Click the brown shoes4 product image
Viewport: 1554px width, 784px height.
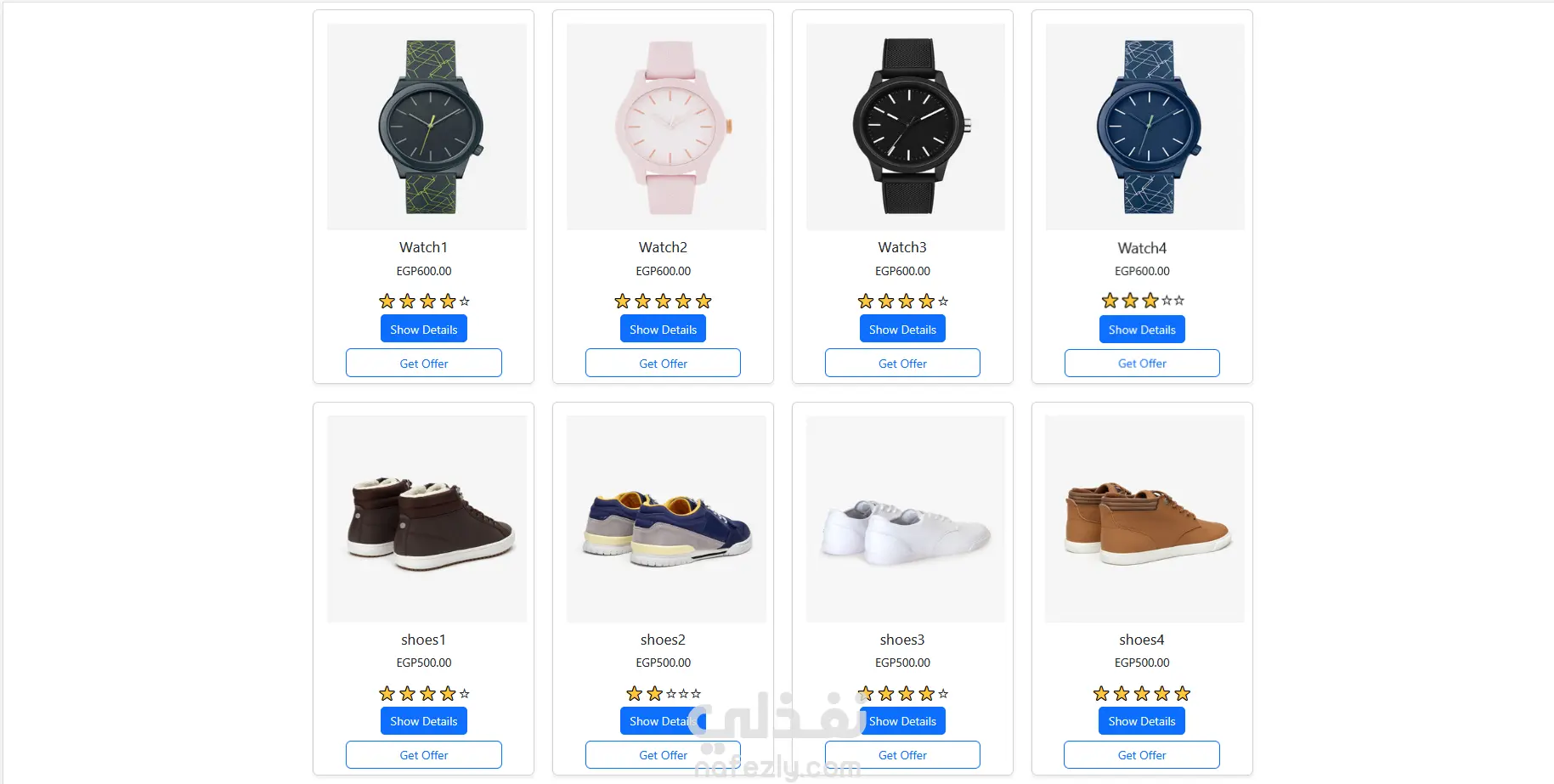coord(1145,519)
